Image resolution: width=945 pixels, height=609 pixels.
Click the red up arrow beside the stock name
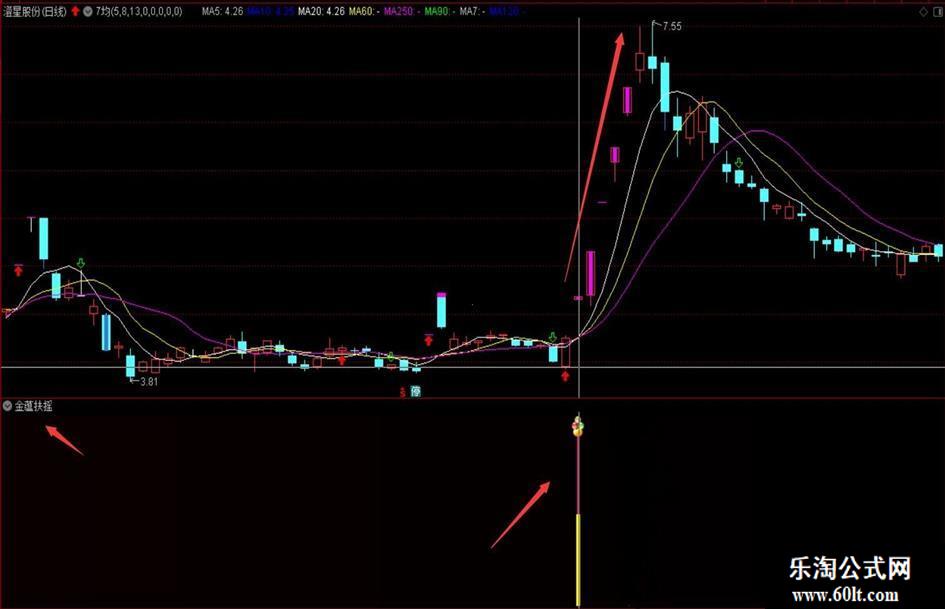75,11
